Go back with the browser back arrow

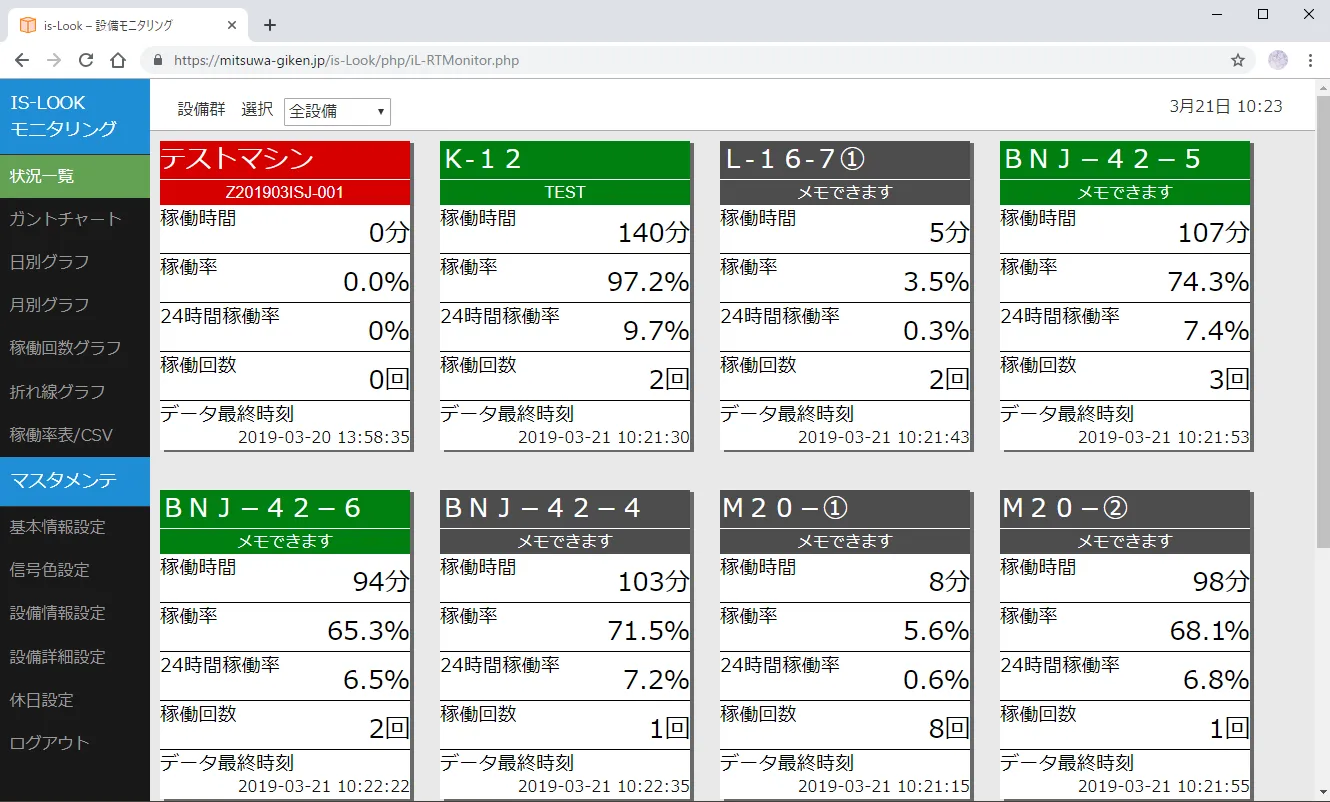22,60
